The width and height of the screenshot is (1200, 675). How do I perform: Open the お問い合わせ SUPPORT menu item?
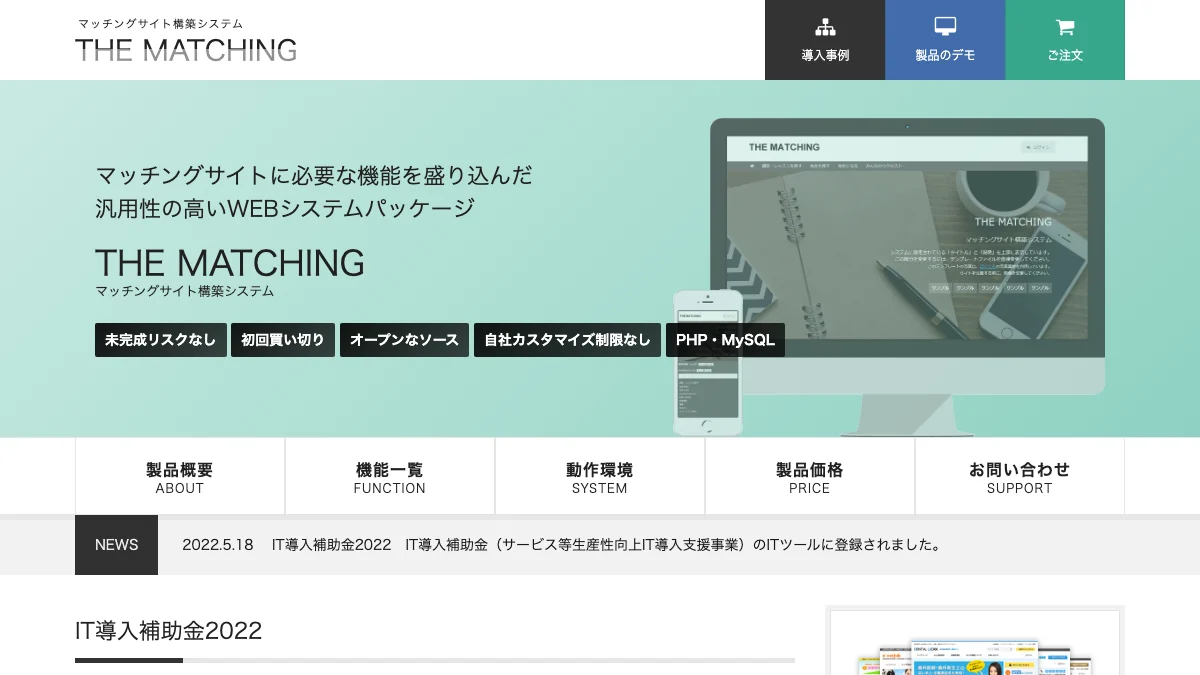pos(1020,477)
